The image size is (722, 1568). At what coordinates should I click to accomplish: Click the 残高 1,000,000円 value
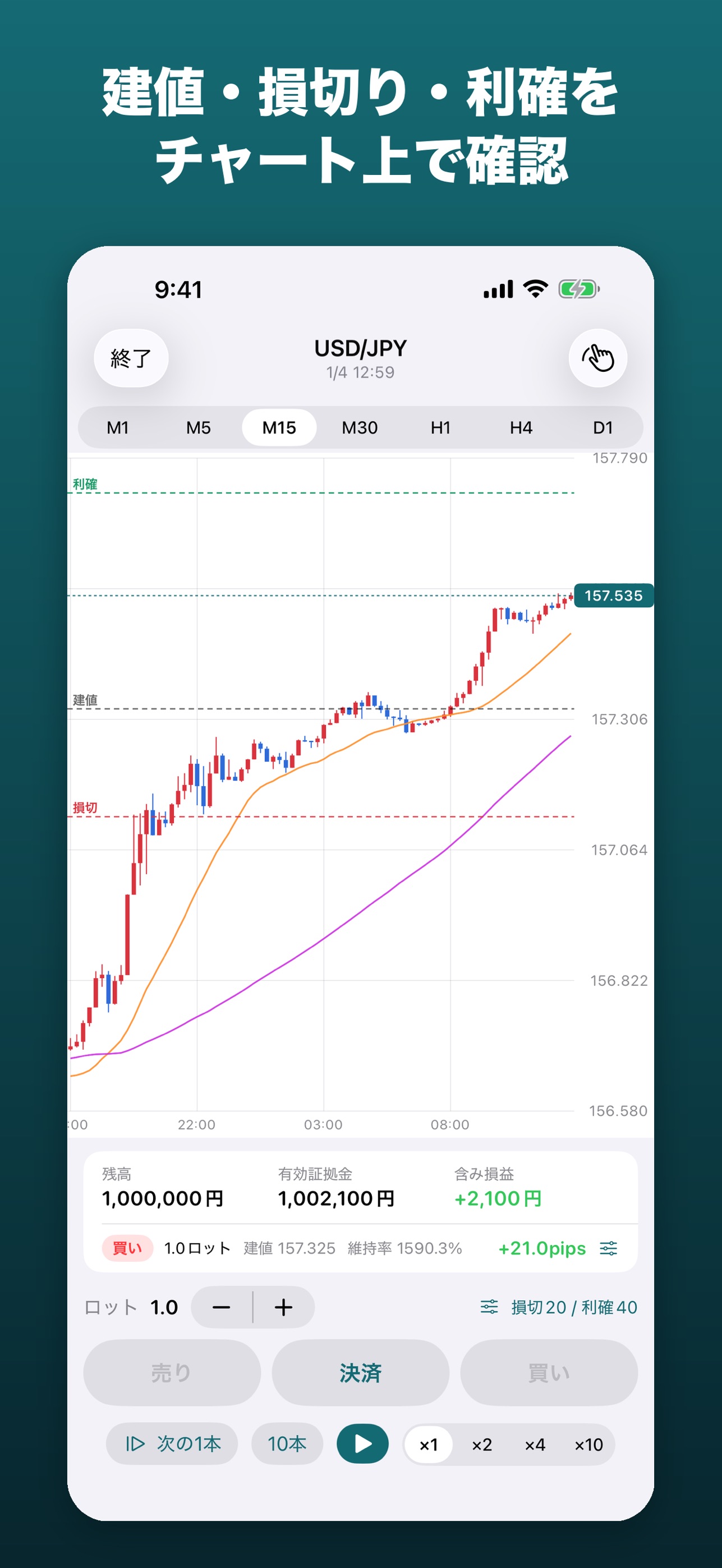(x=163, y=1198)
